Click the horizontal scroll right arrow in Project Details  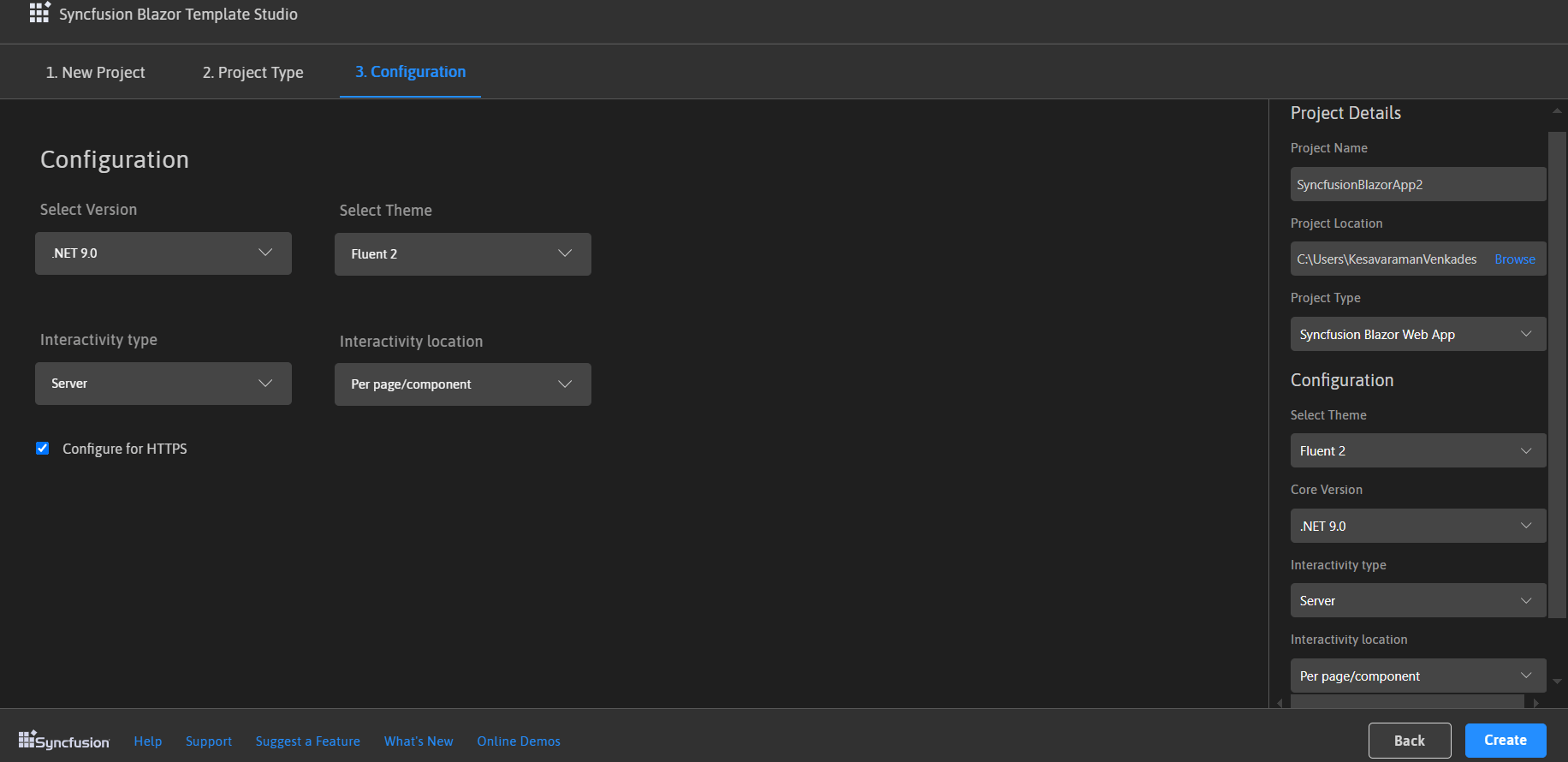[1536, 703]
